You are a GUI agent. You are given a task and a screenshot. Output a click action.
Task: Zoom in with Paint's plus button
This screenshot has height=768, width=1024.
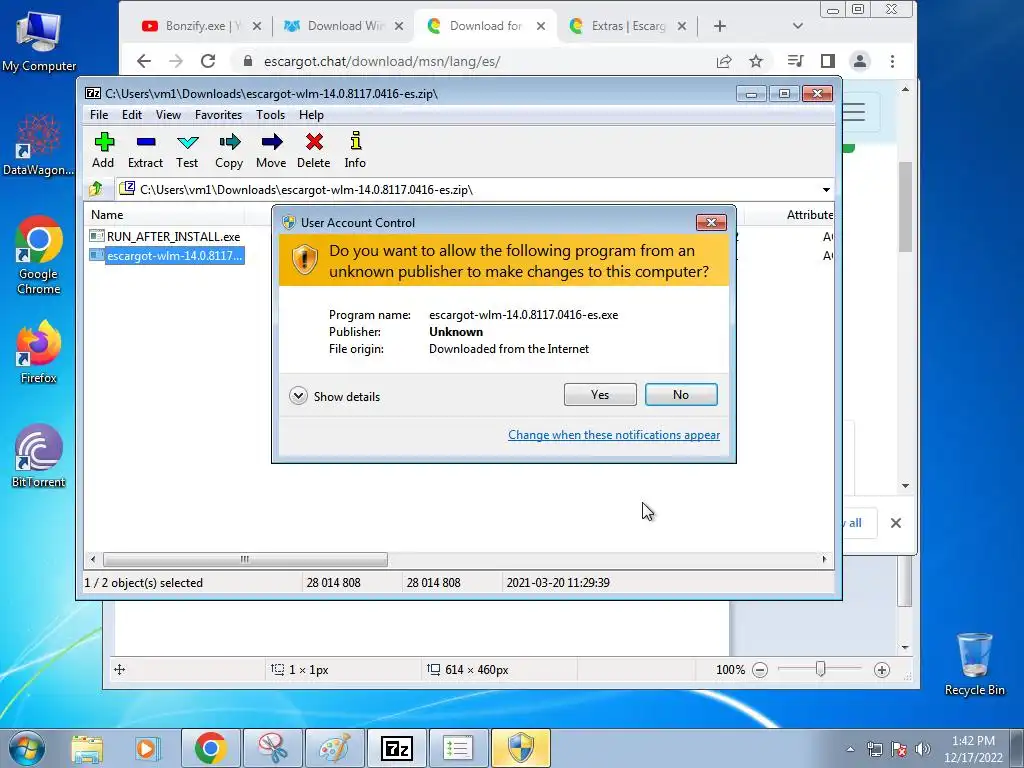(x=882, y=670)
